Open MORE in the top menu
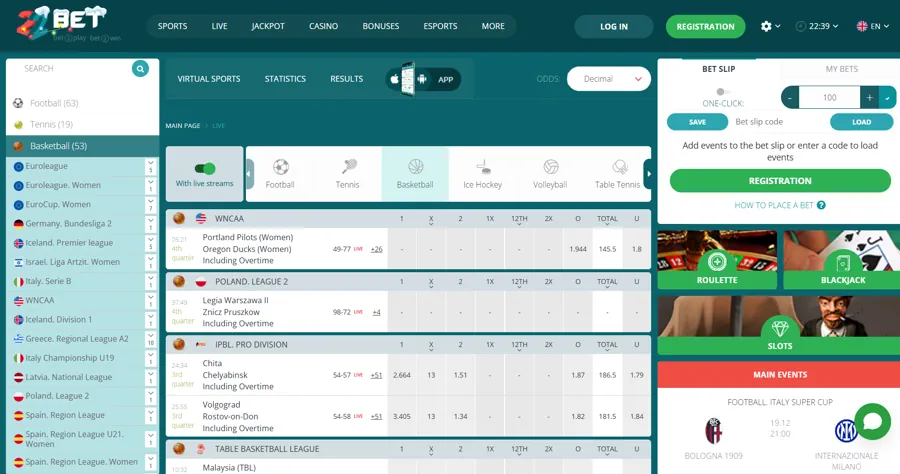This screenshot has height=474, width=900. (493, 26)
